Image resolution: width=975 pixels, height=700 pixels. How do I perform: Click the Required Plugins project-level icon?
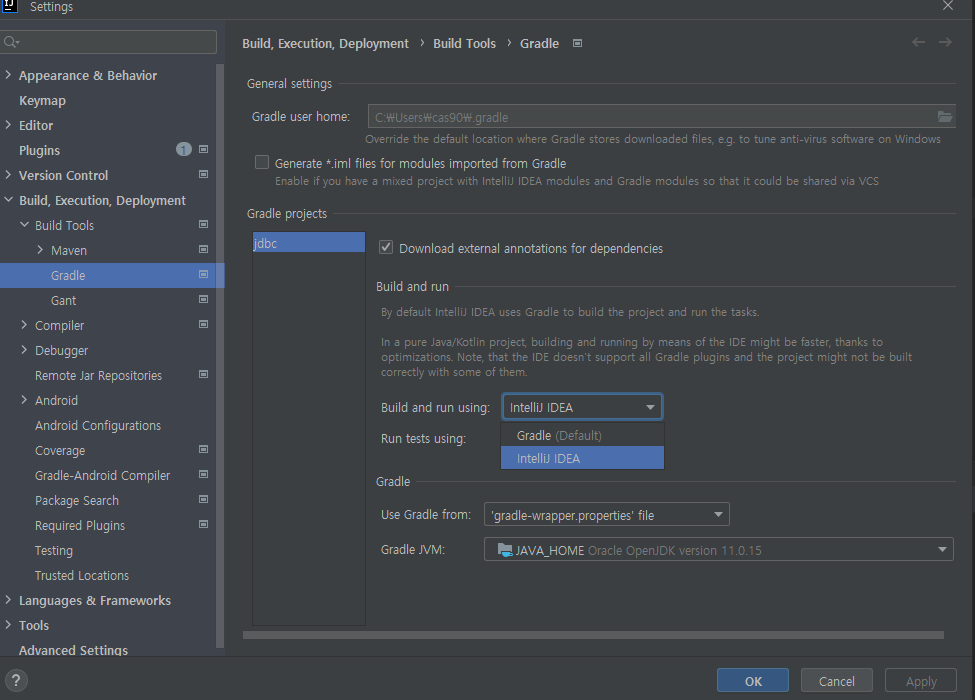[203, 525]
